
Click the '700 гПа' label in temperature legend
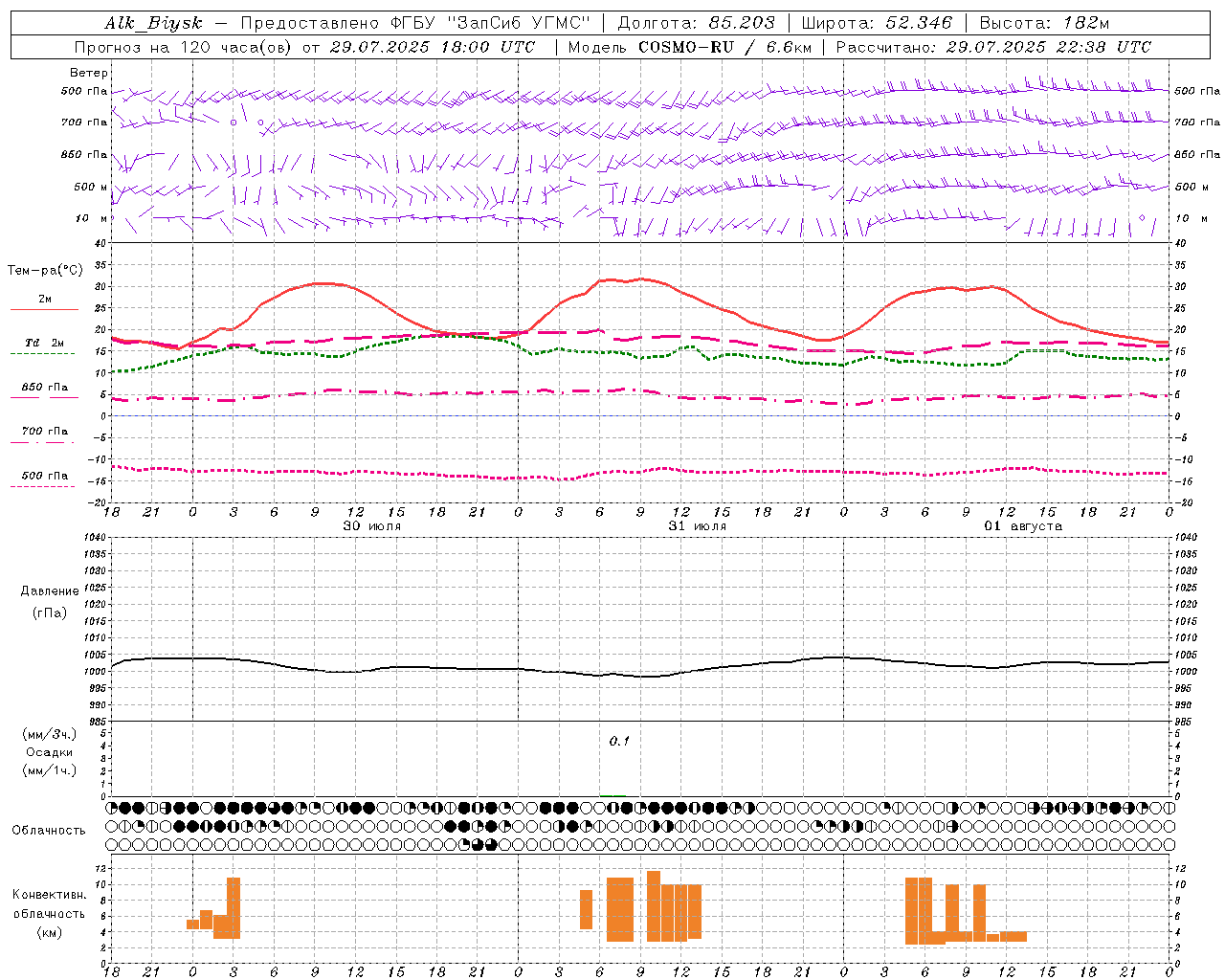coord(45,432)
